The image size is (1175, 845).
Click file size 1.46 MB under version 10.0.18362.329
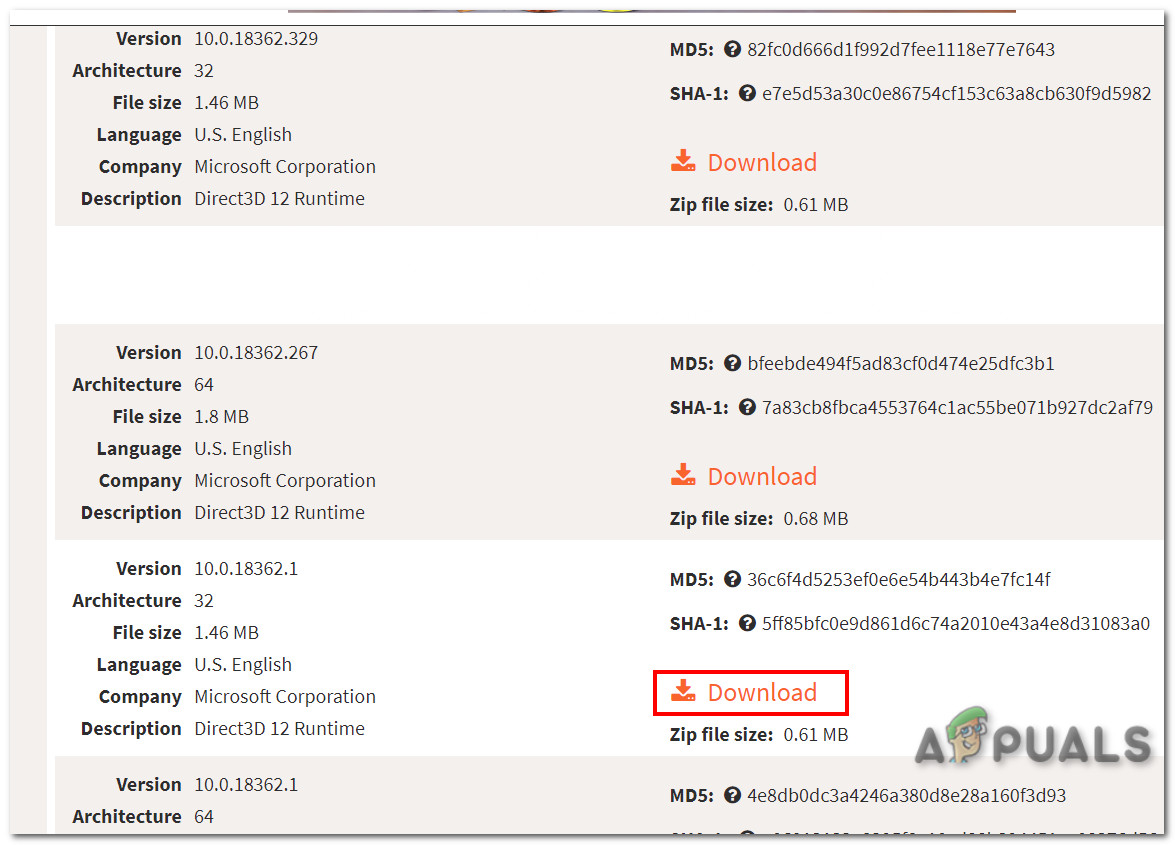pos(226,103)
